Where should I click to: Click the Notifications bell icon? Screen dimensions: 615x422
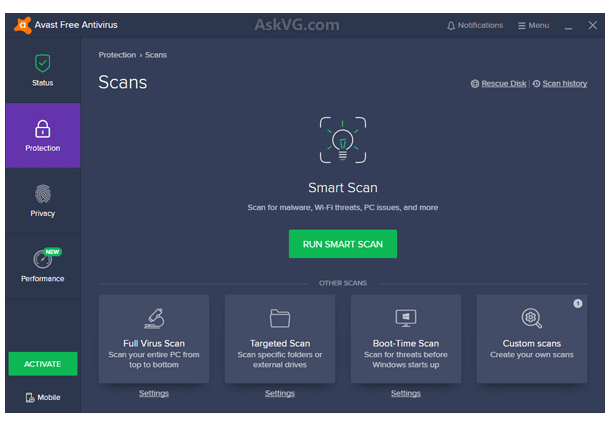point(451,26)
